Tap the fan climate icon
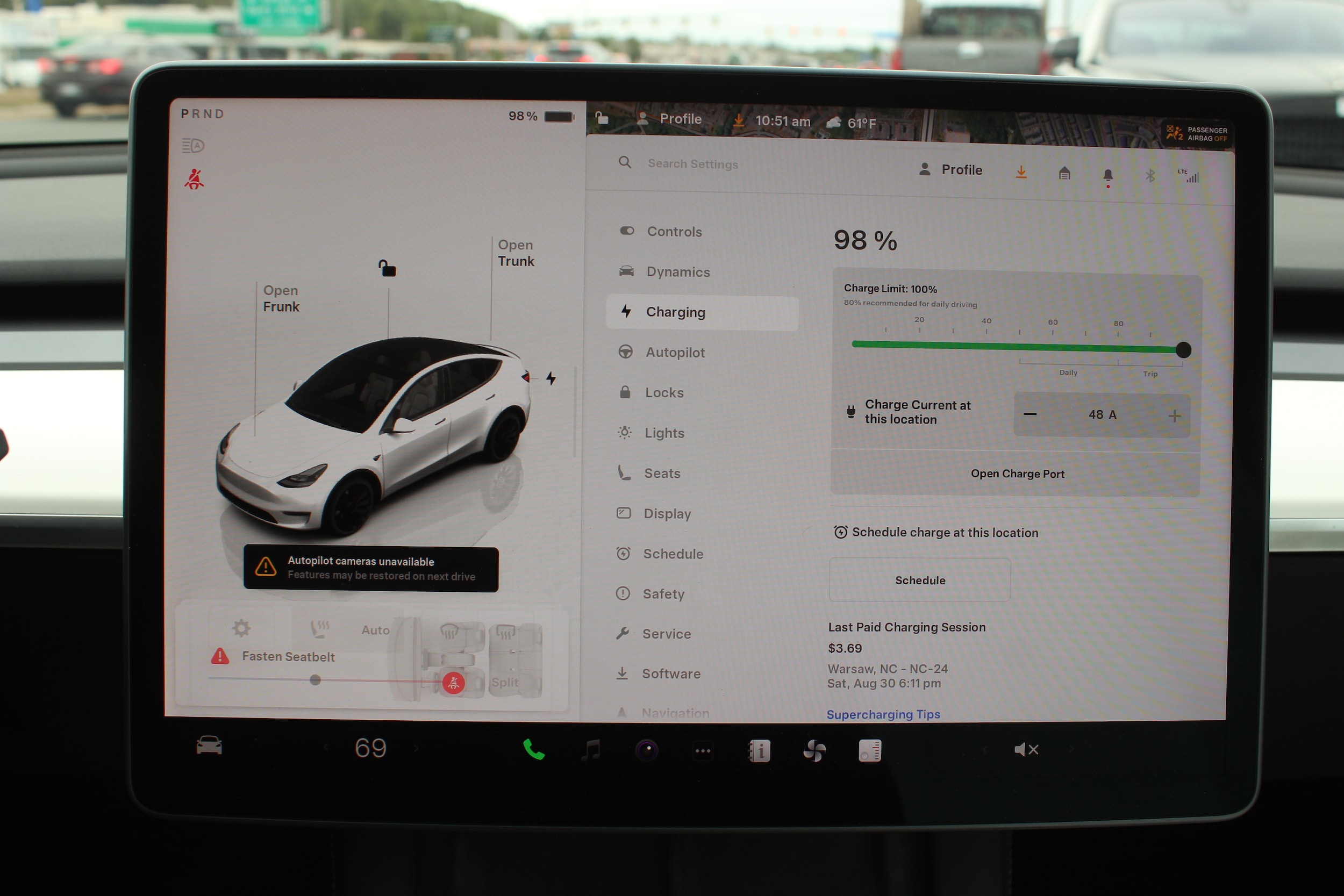Screen dimensions: 1344x896 click(814, 751)
